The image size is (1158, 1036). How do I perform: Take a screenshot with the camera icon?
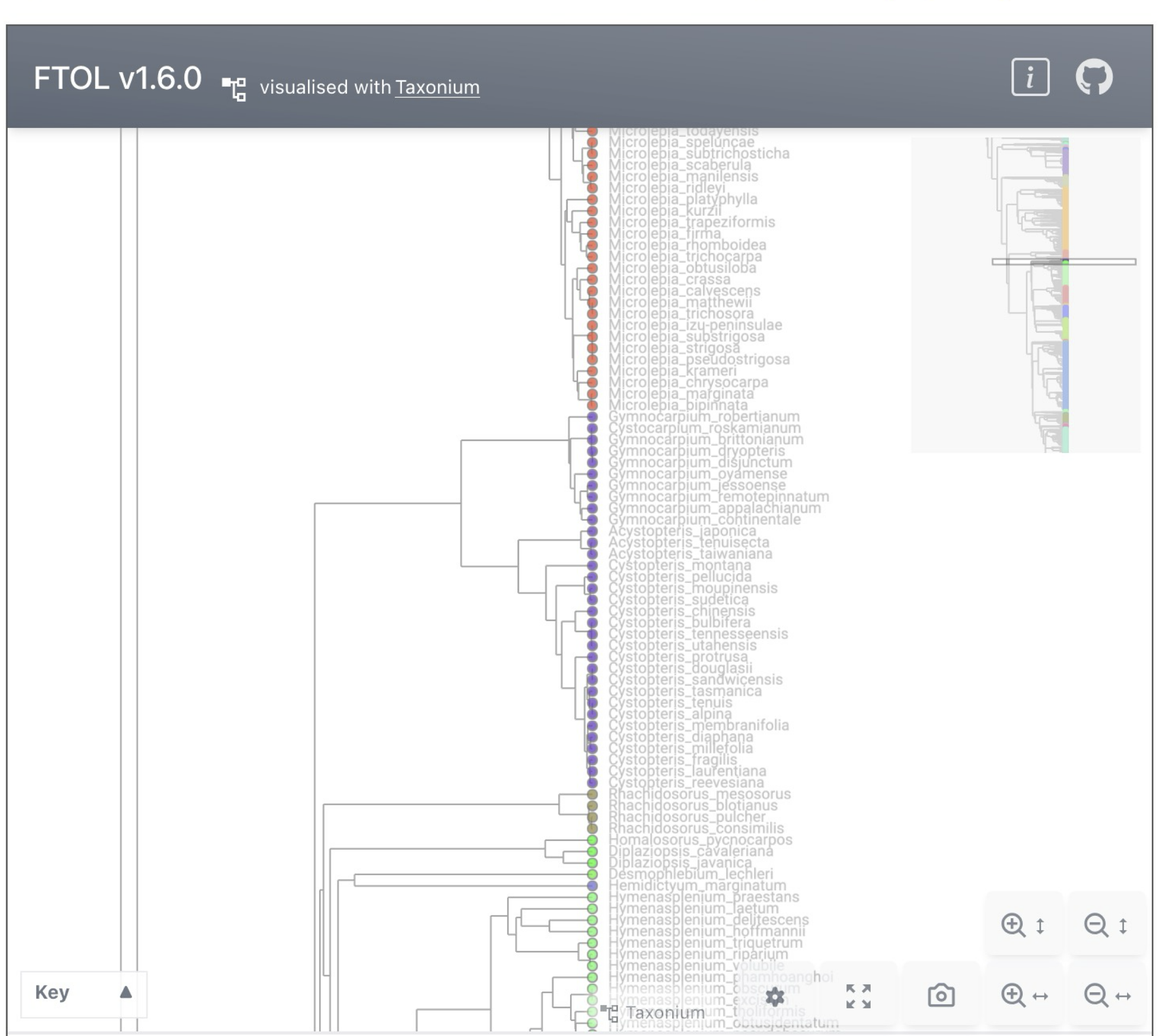pyautogui.click(x=941, y=996)
